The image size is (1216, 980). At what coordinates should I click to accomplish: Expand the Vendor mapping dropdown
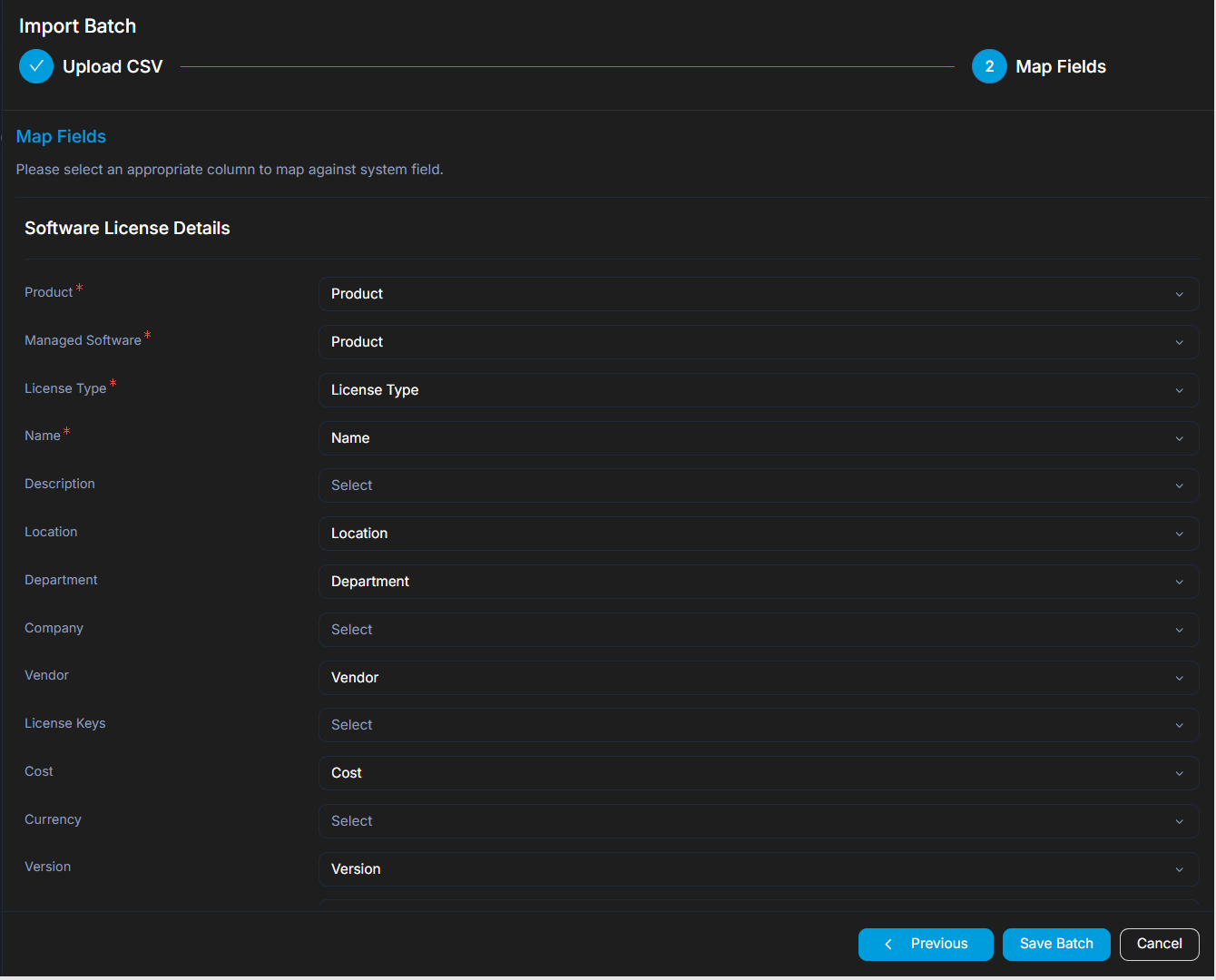tap(759, 678)
